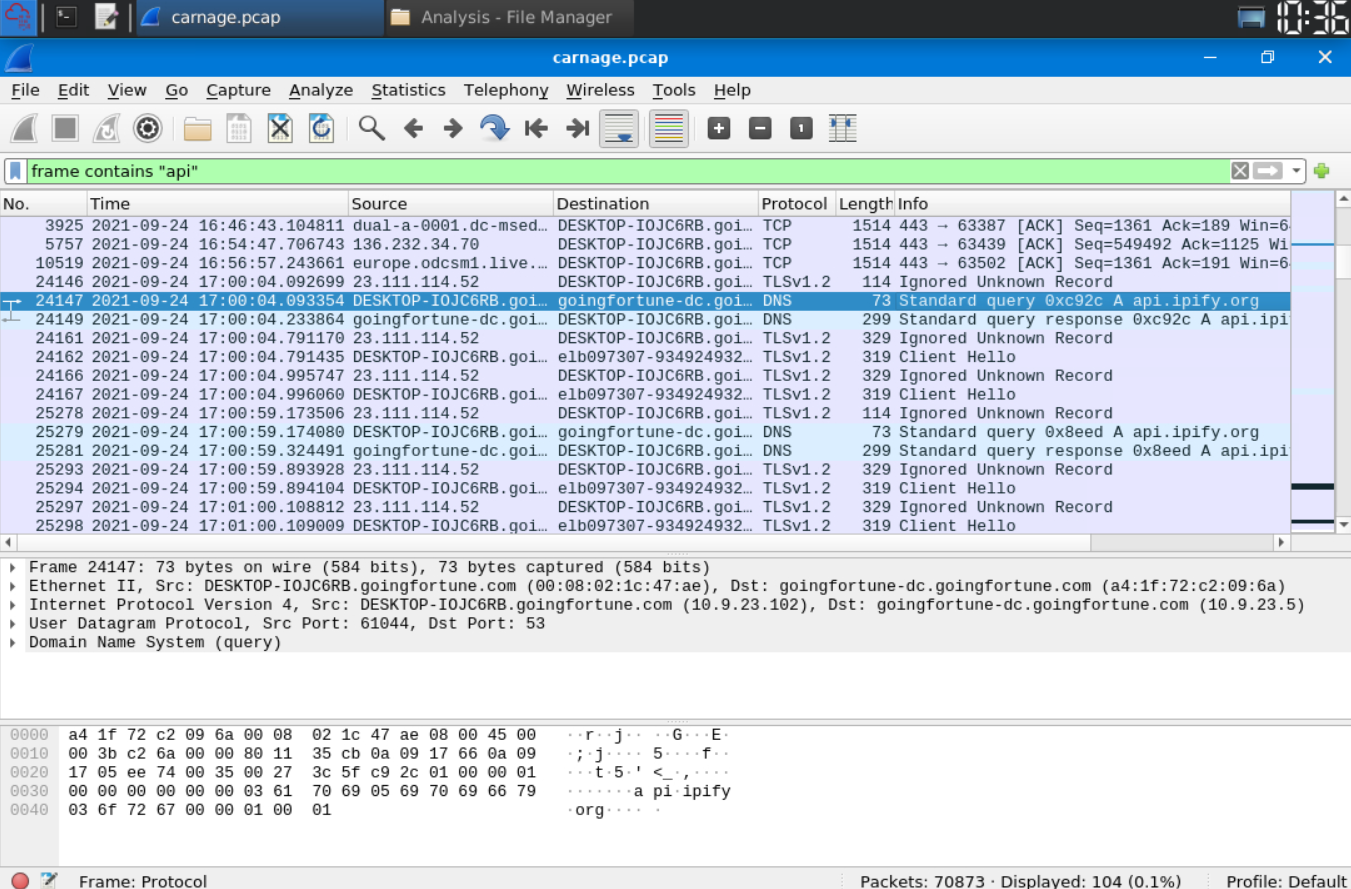The width and height of the screenshot is (1351, 889).
Task: Open capture options gear icon
Action: tap(147, 128)
